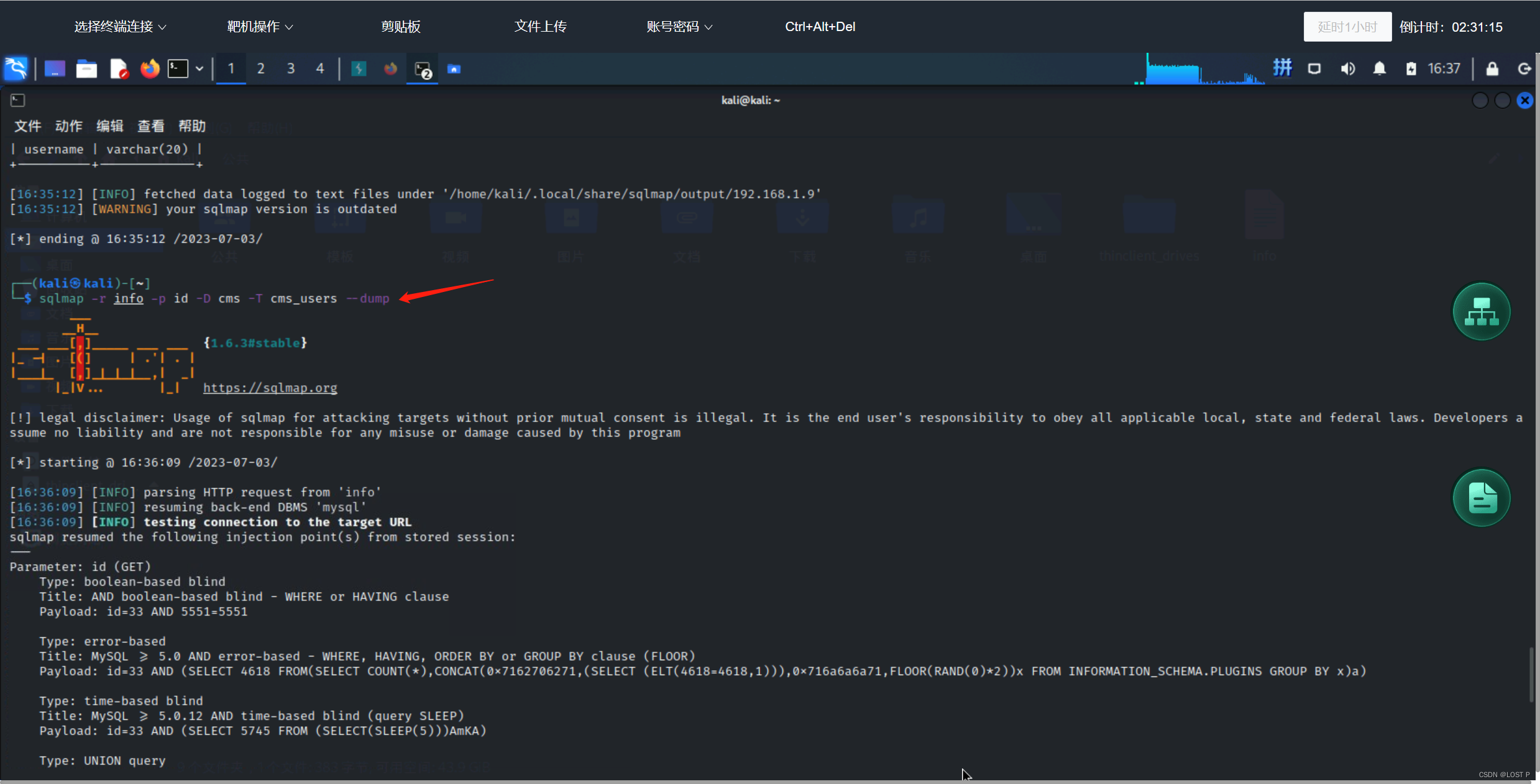
Task: Open the terminal window menu icon in title bar
Action: click(17, 100)
